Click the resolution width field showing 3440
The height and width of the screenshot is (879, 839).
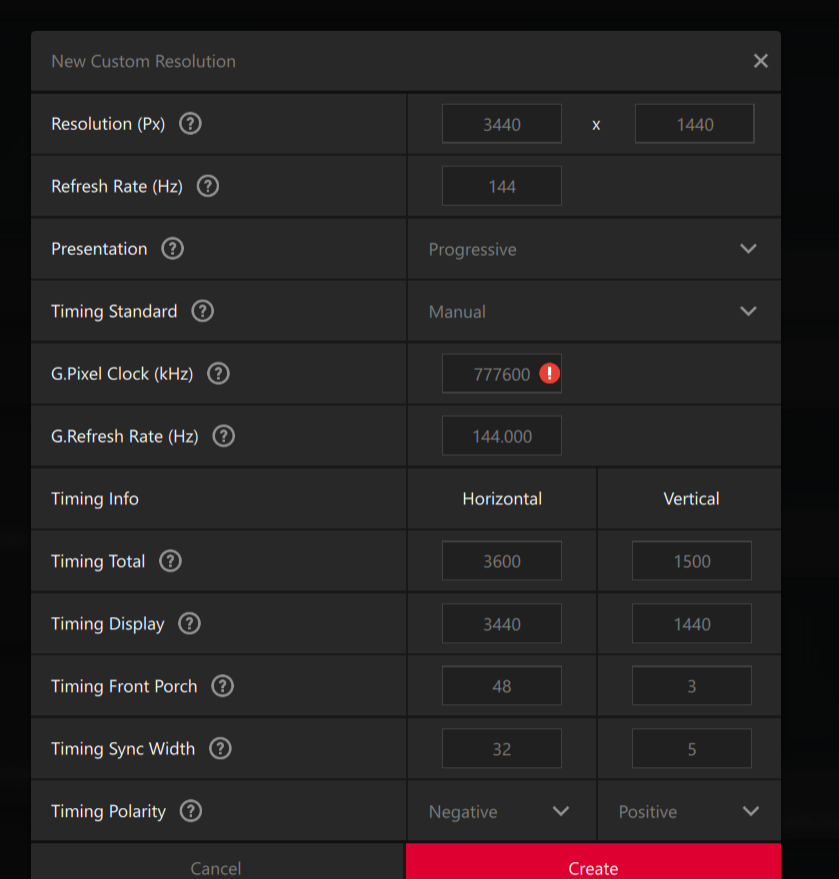point(502,124)
